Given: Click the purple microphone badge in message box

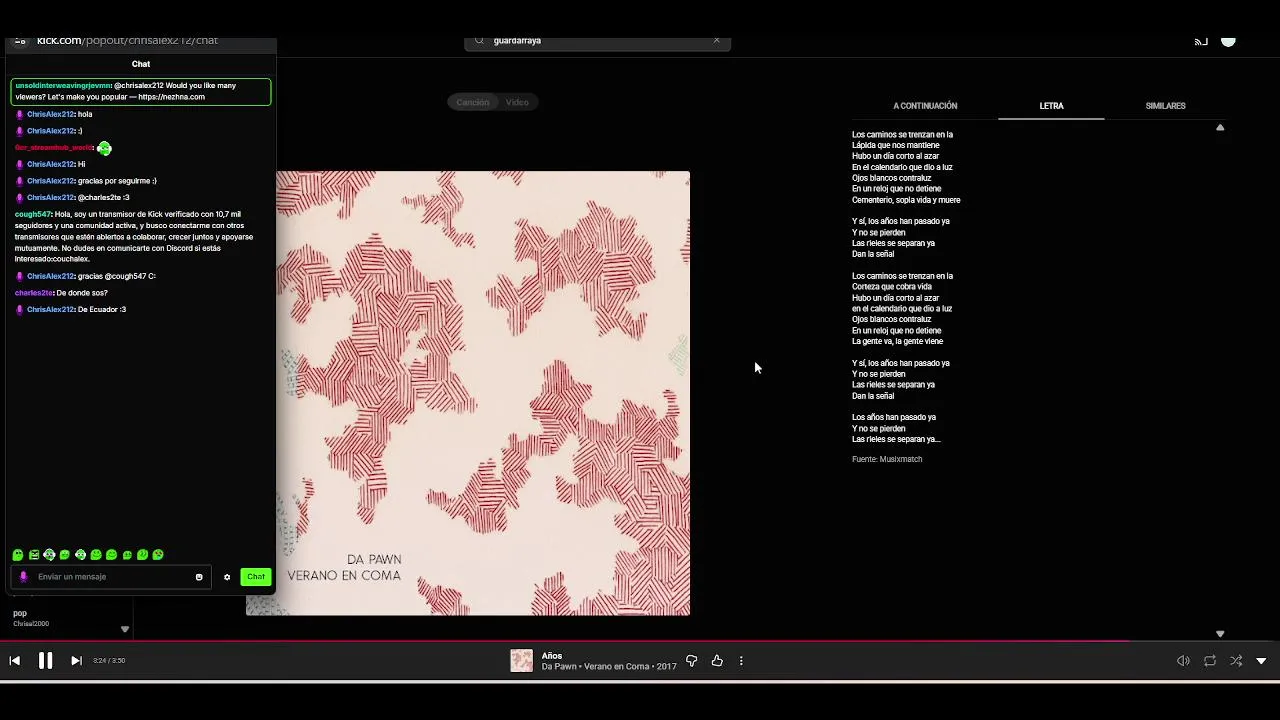Looking at the screenshot, I should [23, 577].
